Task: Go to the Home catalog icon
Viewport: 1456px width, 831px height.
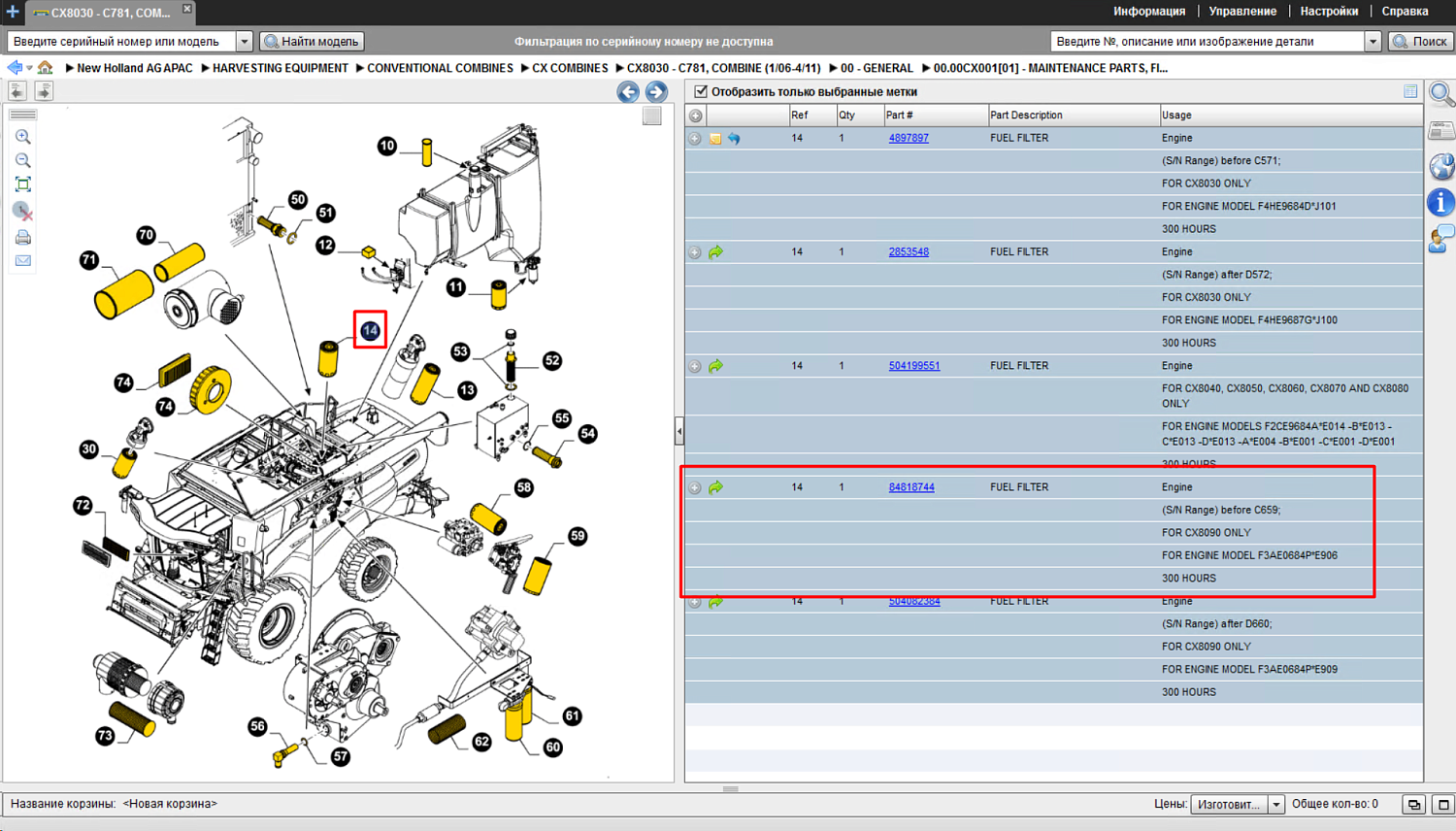Action: click(x=45, y=68)
